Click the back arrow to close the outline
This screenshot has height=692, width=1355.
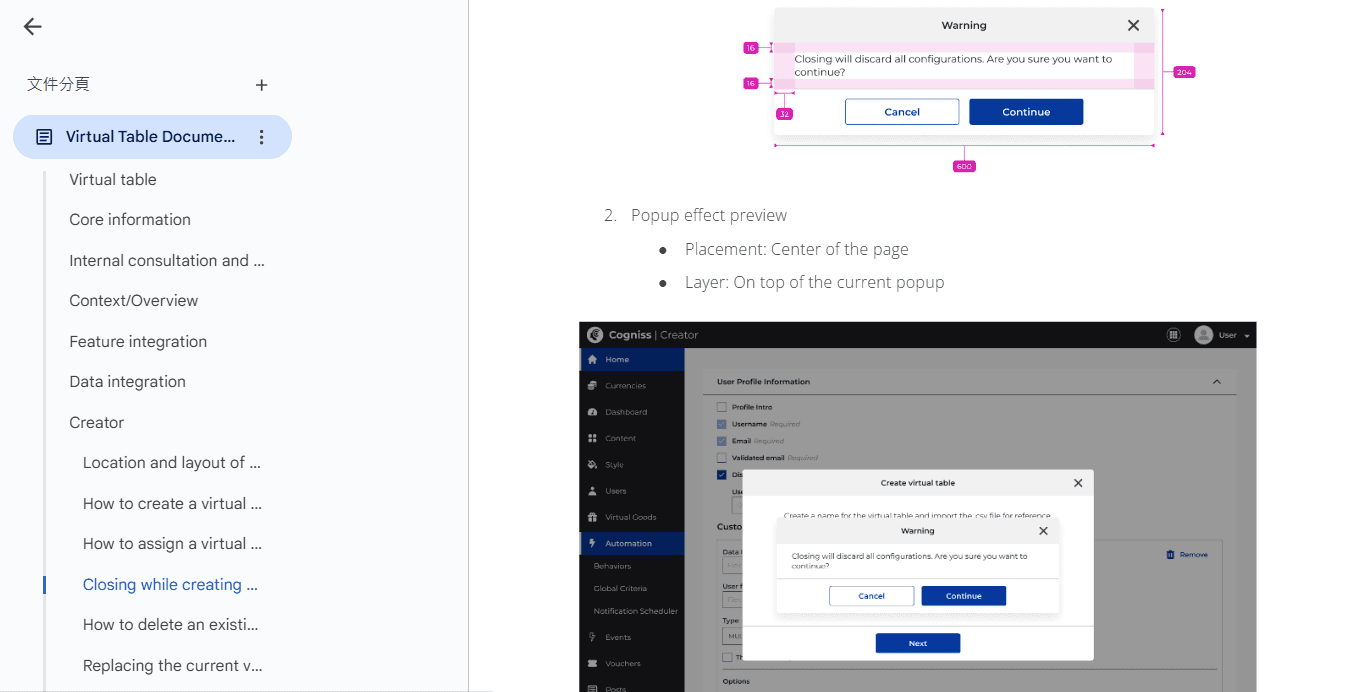click(33, 27)
